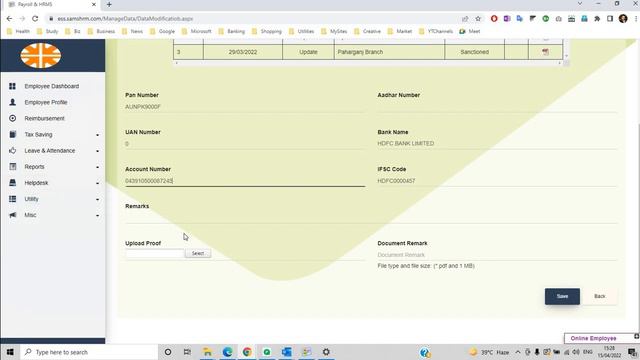Click the Document Remark field
The image size is (640, 360).
click(x=497, y=255)
